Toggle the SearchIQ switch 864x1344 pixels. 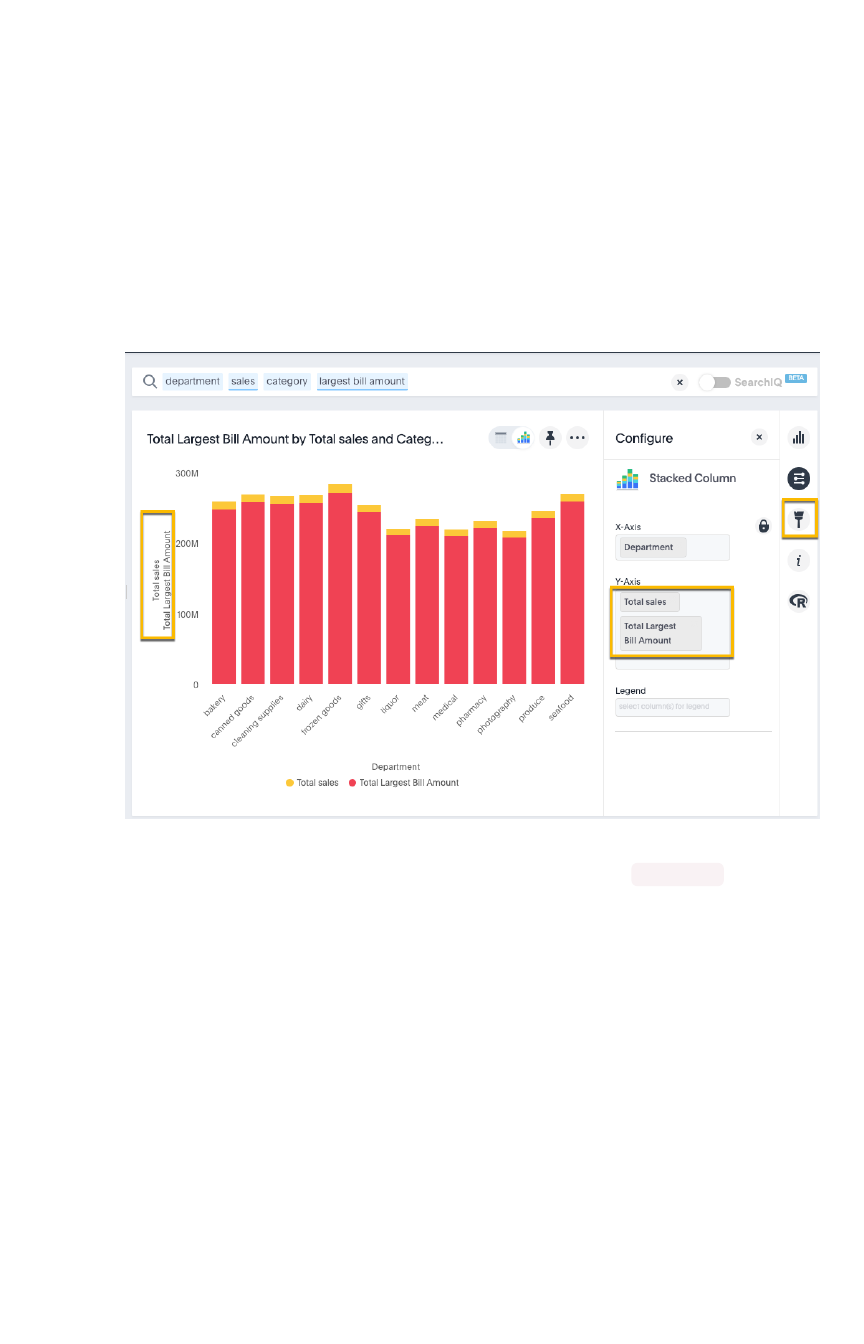coord(714,382)
